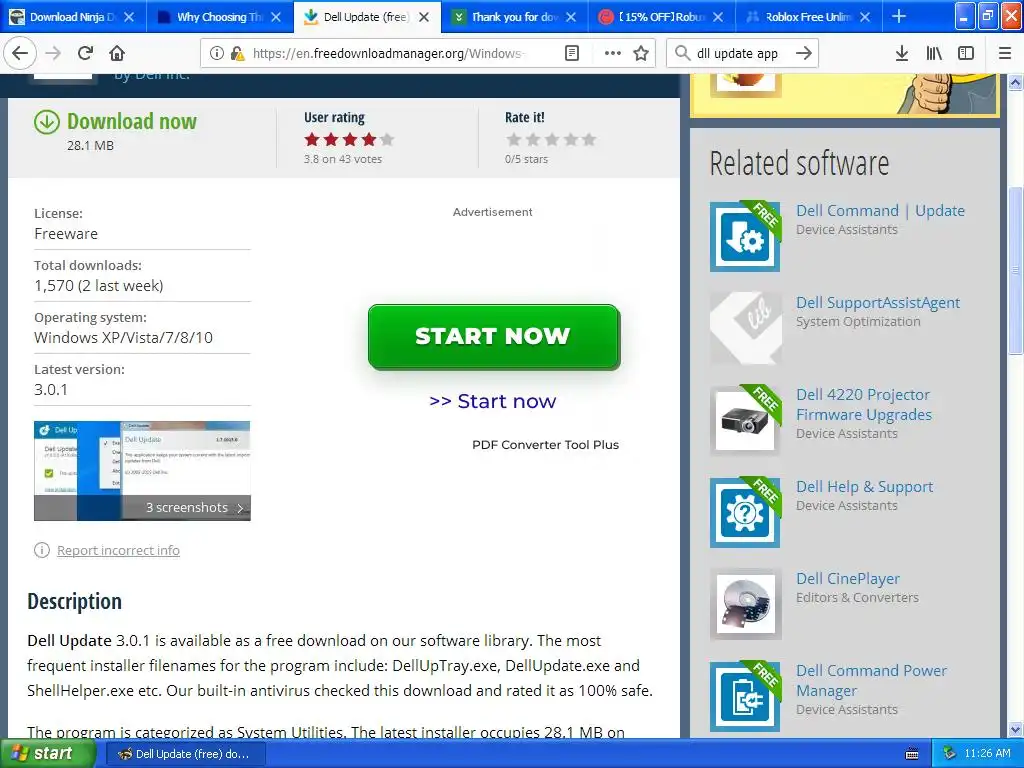Click the page scrollbar up arrow
The width and height of the screenshot is (1024, 768).
point(1016,82)
